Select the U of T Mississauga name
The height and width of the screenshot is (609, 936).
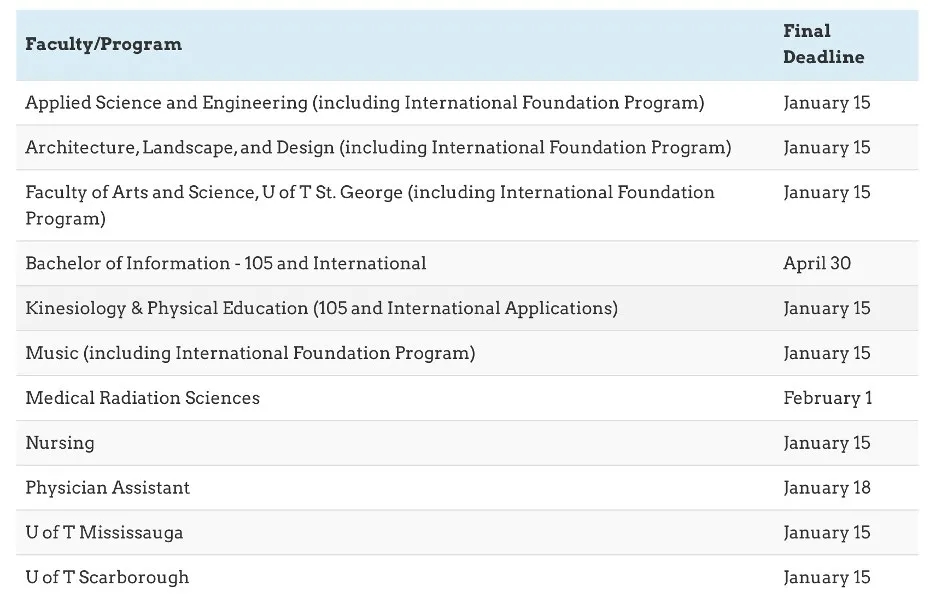coord(104,533)
